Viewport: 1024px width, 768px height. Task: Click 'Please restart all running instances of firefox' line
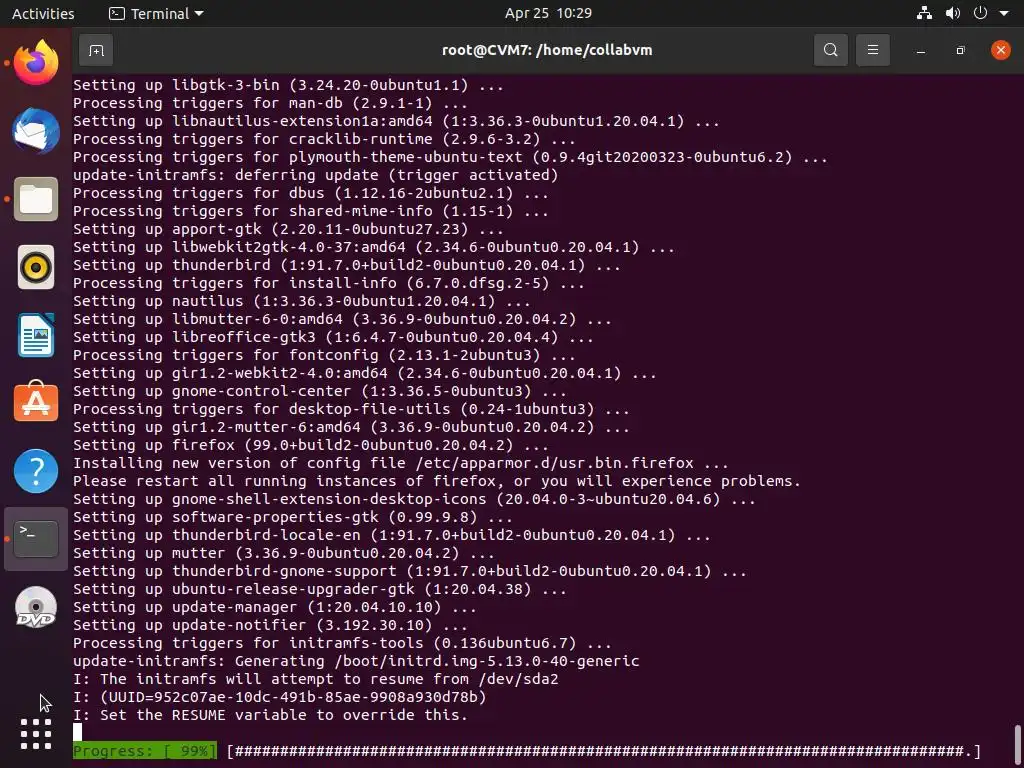[x=437, y=481]
